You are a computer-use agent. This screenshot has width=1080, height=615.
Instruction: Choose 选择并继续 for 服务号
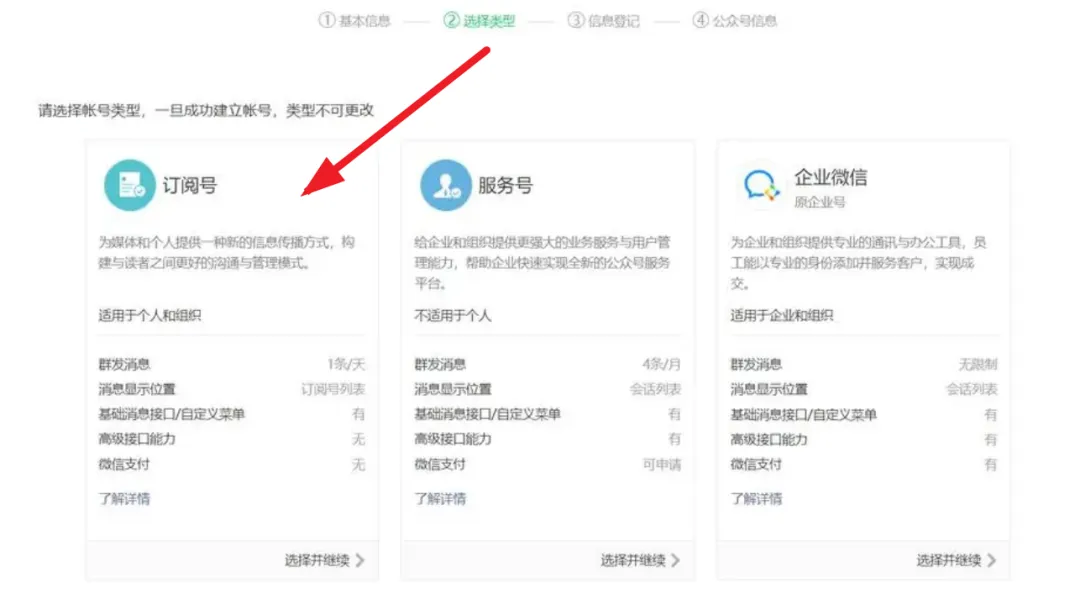coord(640,561)
